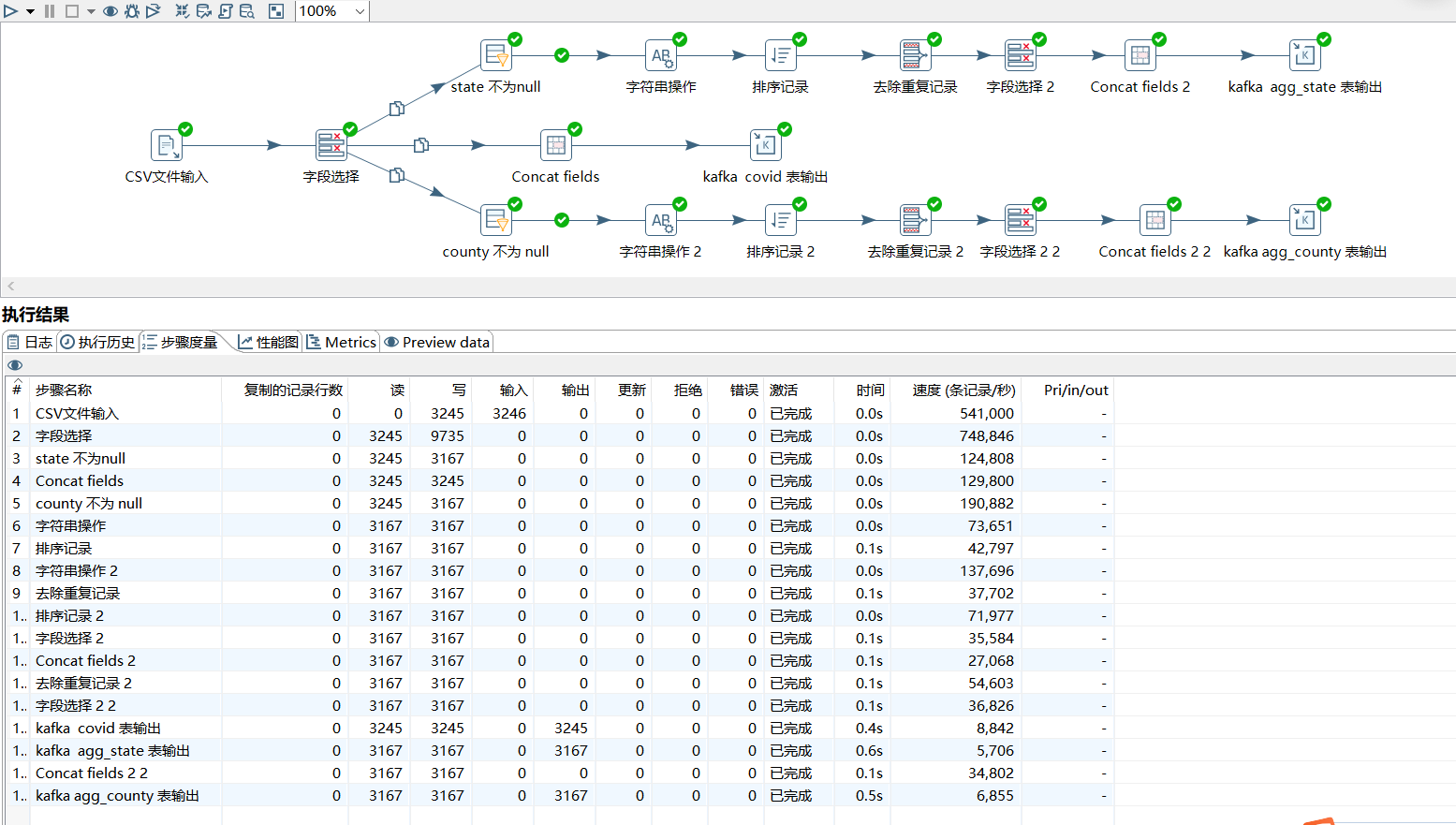The width and height of the screenshot is (1456, 825).
Task: Select the kafka agg_county 表输出 metrics row
Action: (x=560, y=795)
